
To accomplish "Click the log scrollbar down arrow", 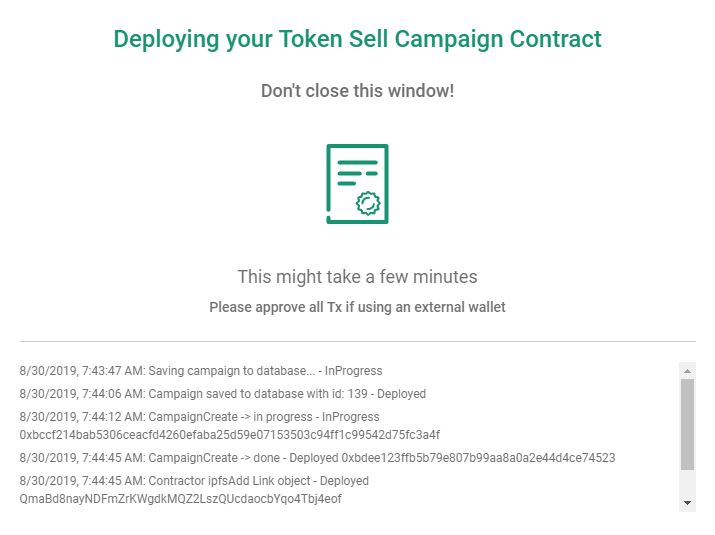I will [687, 503].
